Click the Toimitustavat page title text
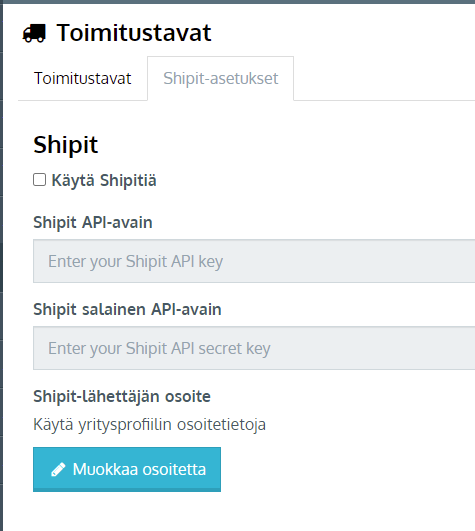 (134, 33)
